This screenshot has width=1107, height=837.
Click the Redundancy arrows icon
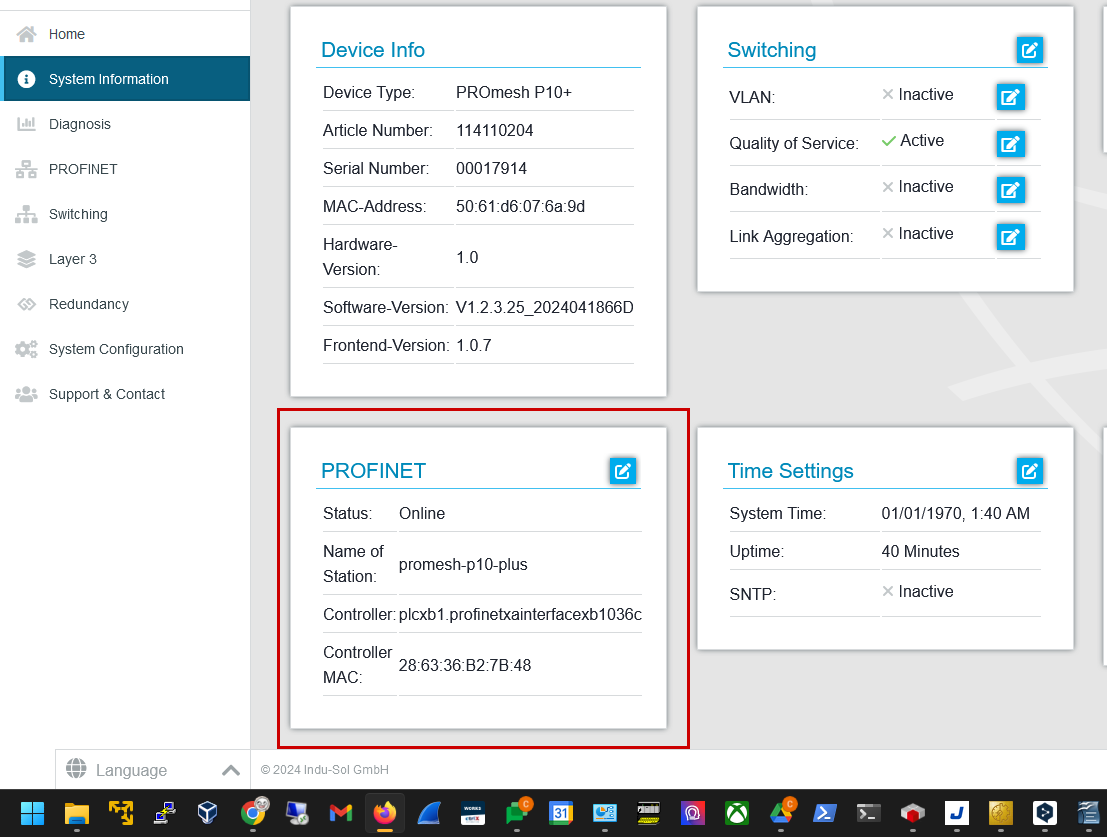point(26,304)
